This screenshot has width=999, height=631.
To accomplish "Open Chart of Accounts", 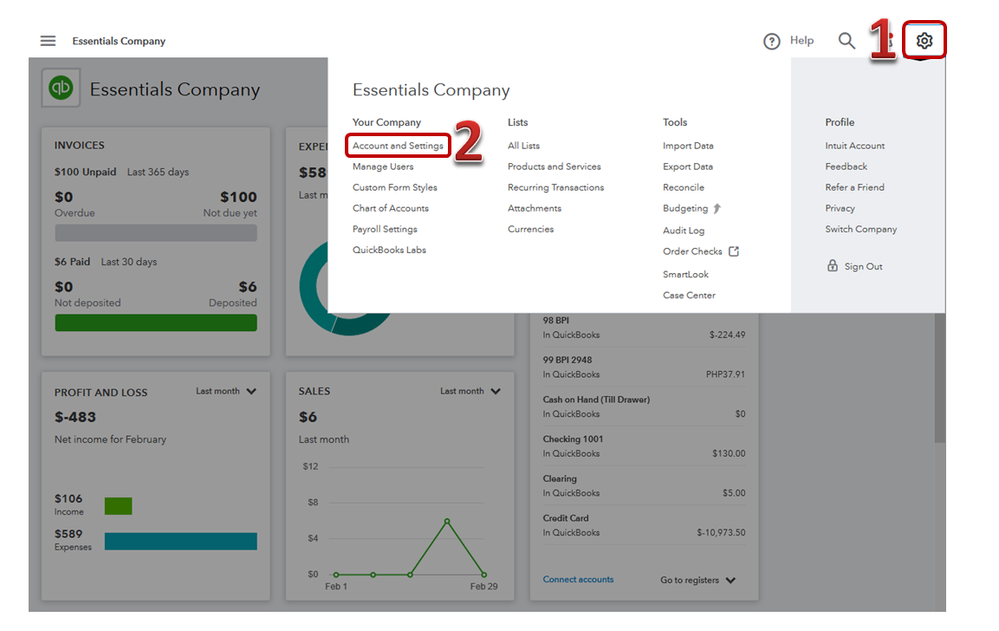I will point(391,208).
